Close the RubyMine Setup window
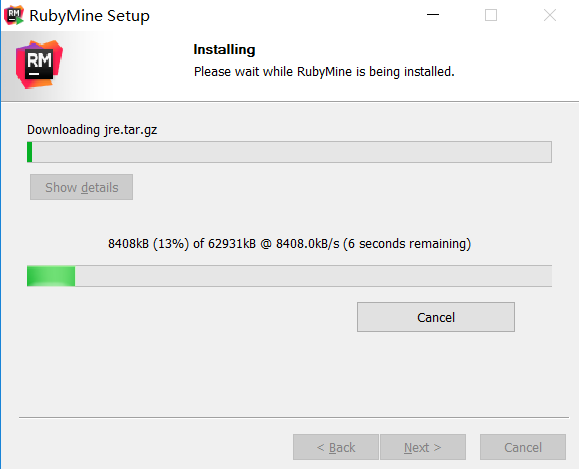This screenshot has height=469, width=579. [x=550, y=15]
